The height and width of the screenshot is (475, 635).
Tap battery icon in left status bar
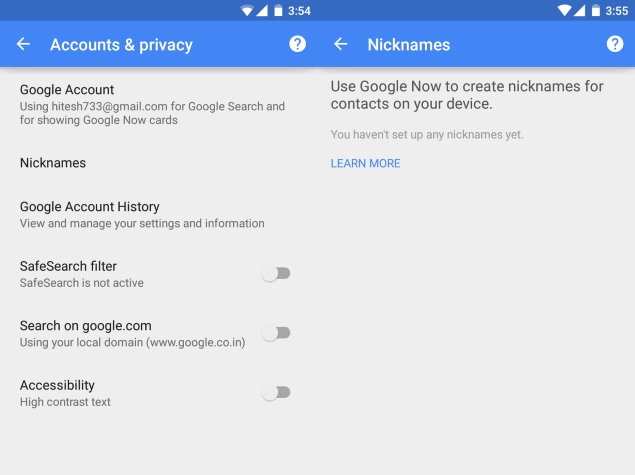[278, 11]
